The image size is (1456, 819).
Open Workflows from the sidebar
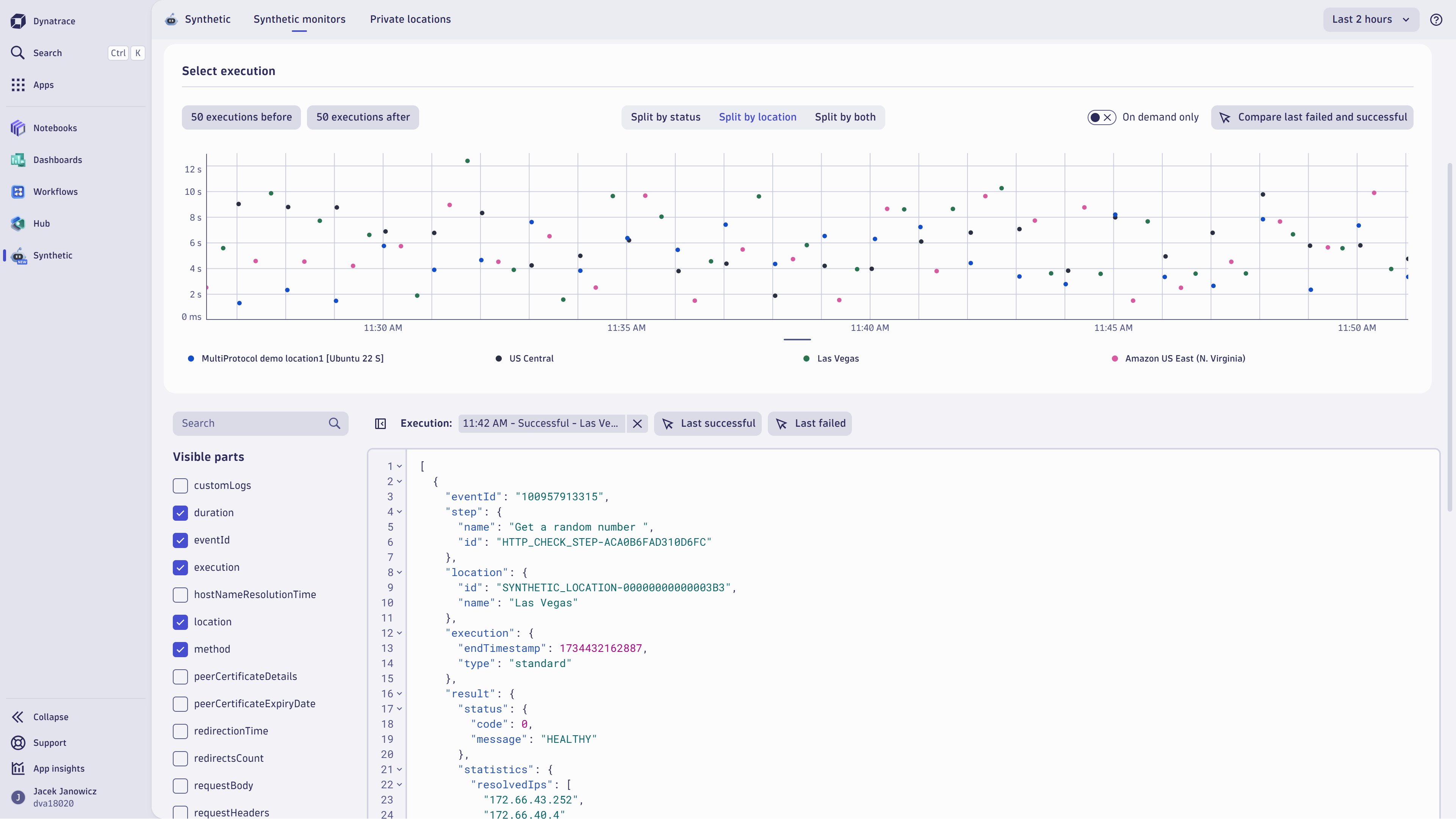point(55,192)
